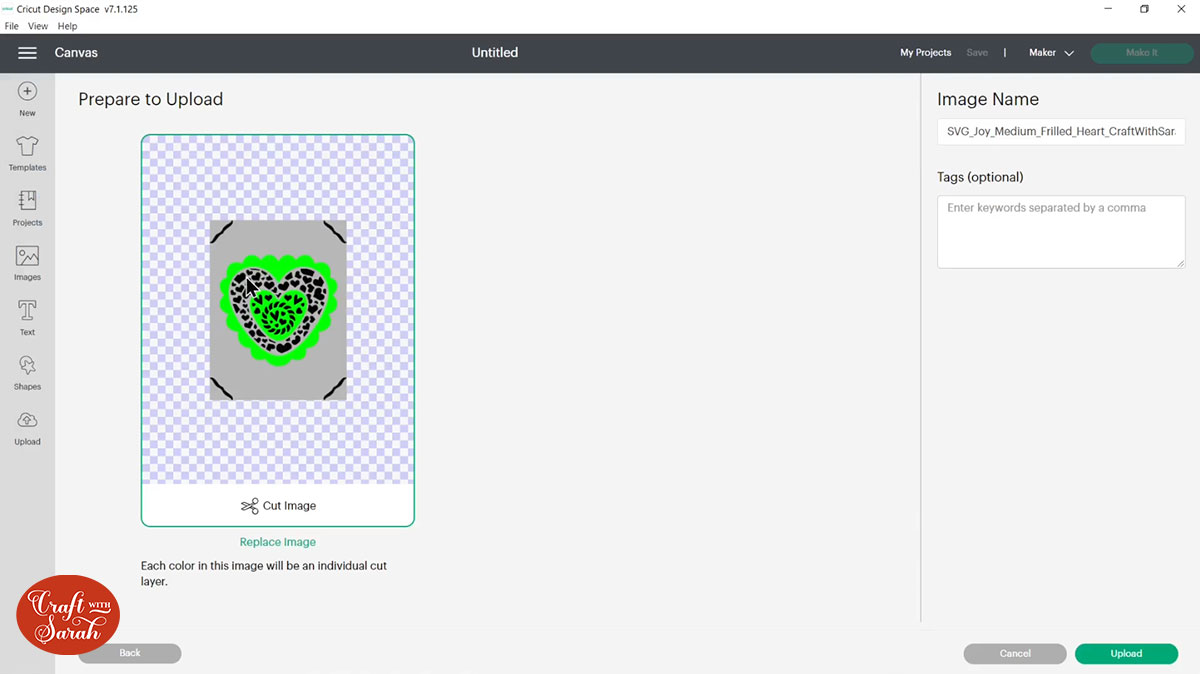Create a new project with the New icon
Viewport: 1200px width, 674px height.
click(26, 97)
